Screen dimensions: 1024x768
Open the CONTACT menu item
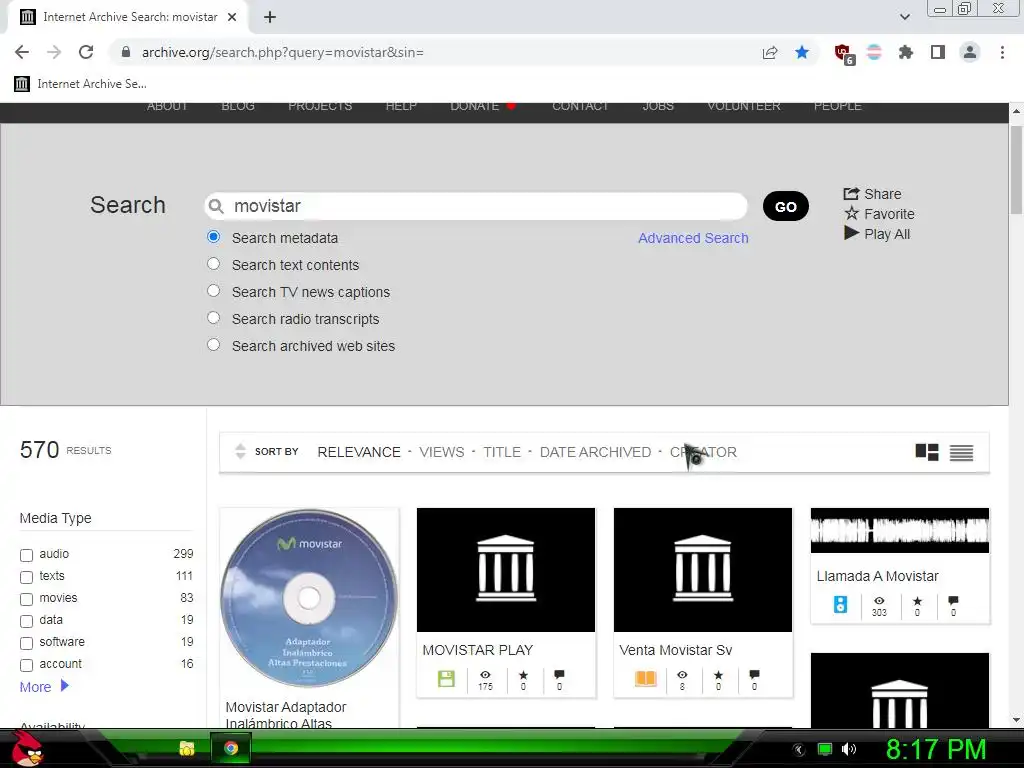580,106
